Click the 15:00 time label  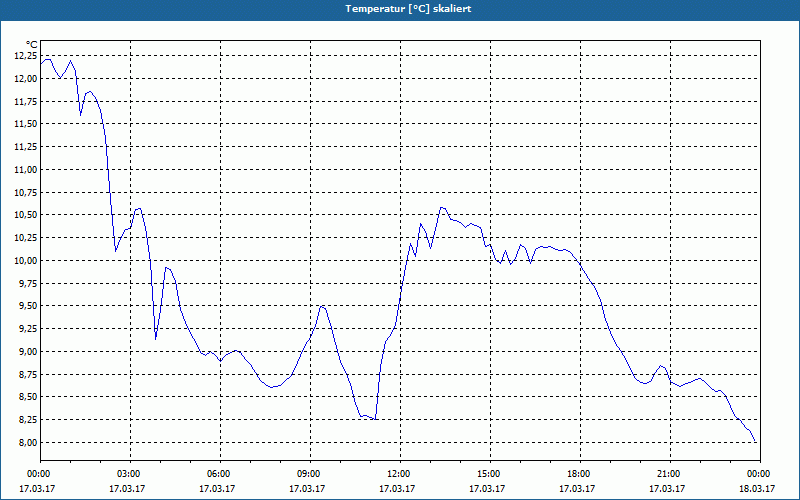490,474
